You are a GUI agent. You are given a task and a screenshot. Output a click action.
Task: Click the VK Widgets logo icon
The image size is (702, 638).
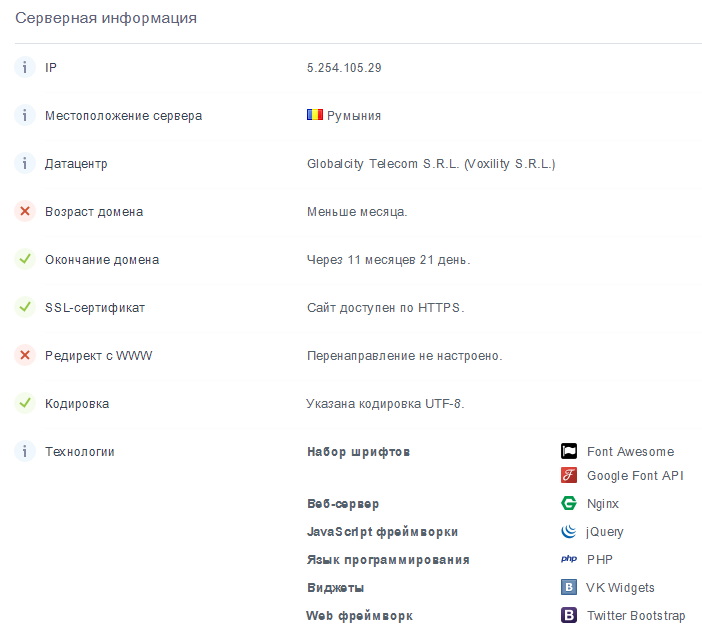pyautogui.click(x=569, y=587)
